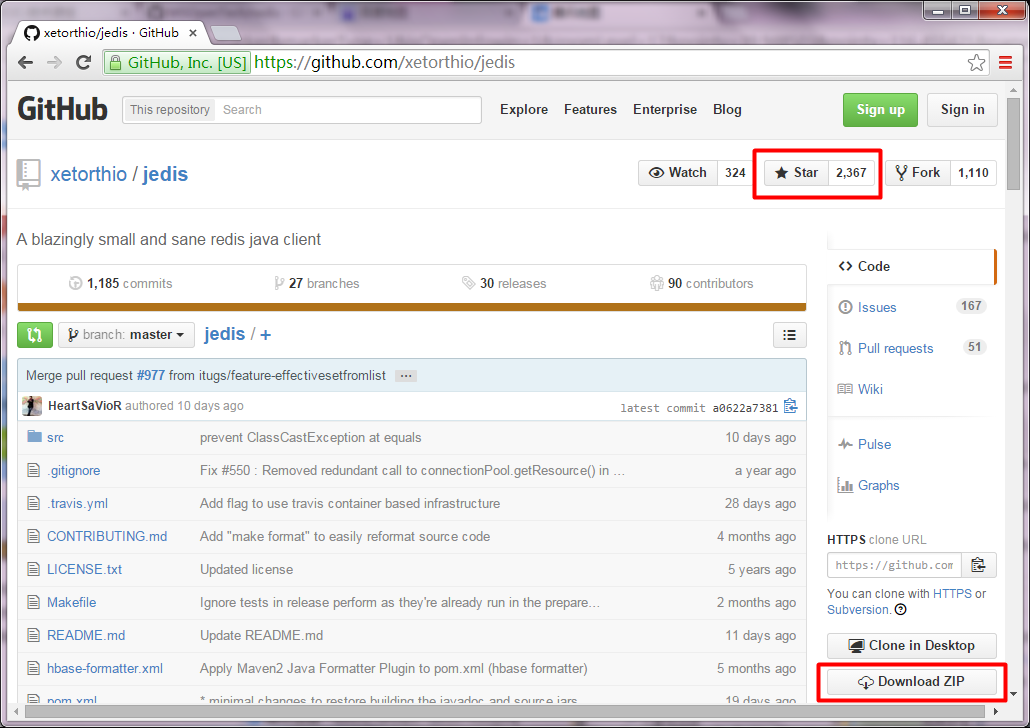1030x728 pixels.
Task: Click the src folder icon
Action: point(34,437)
